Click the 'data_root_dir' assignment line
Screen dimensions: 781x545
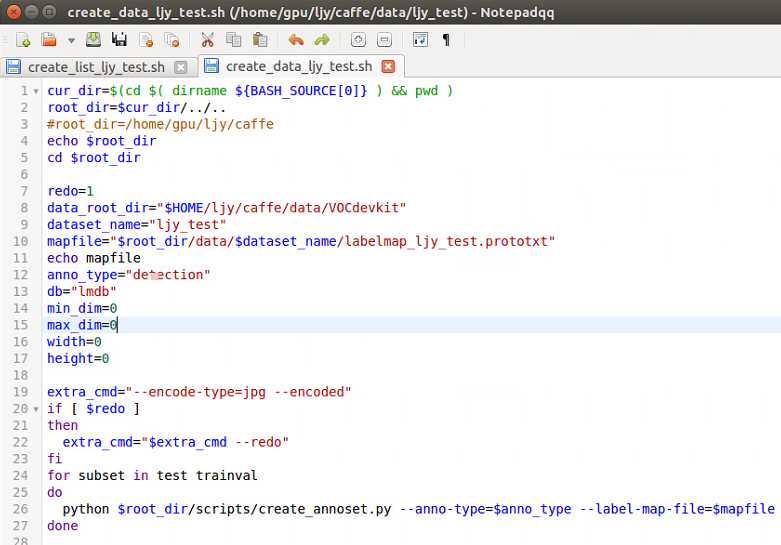pos(227,208)
